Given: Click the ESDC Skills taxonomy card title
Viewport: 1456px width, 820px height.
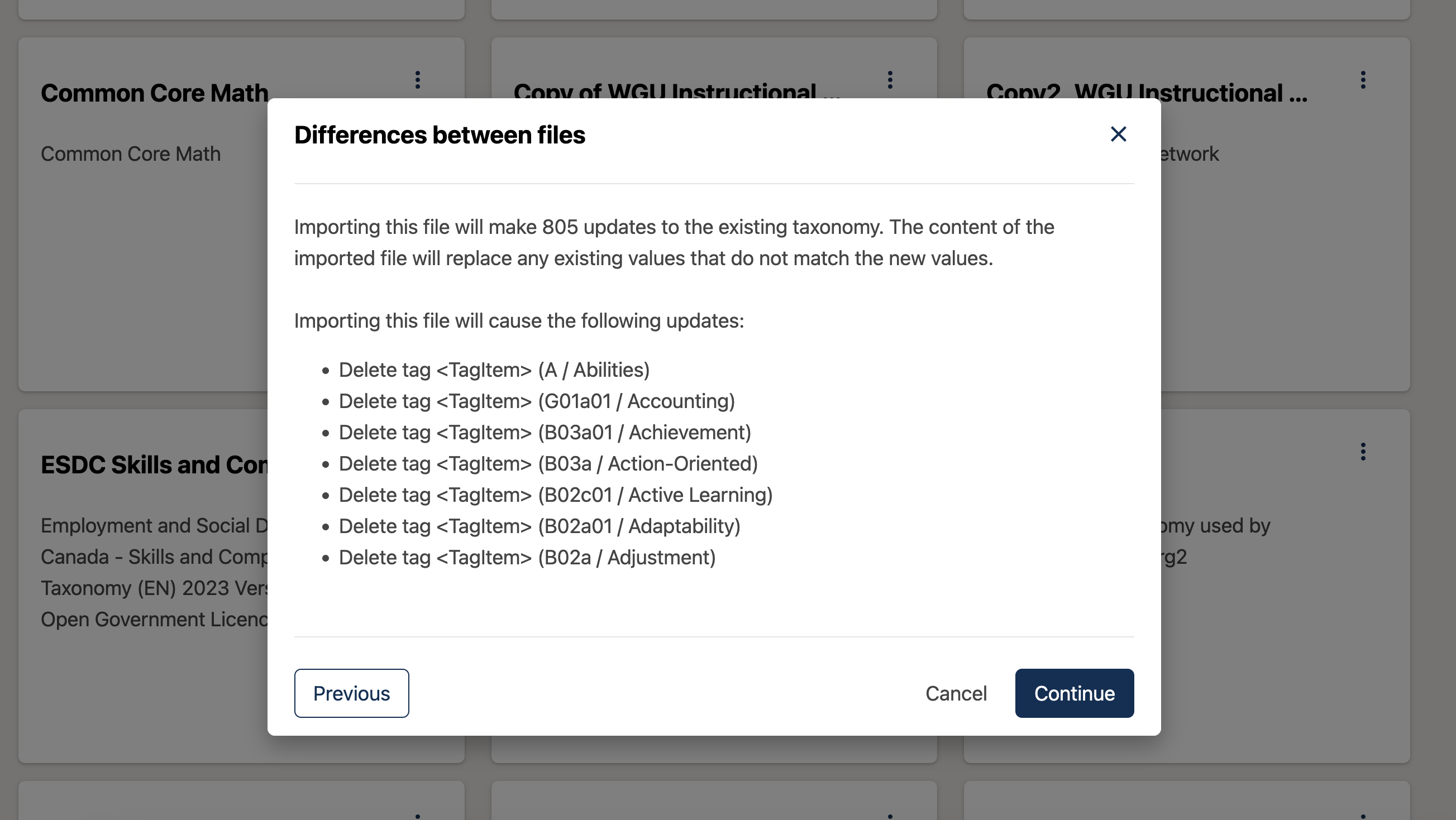Looking at the screenshot, I should tap(156, 465).
